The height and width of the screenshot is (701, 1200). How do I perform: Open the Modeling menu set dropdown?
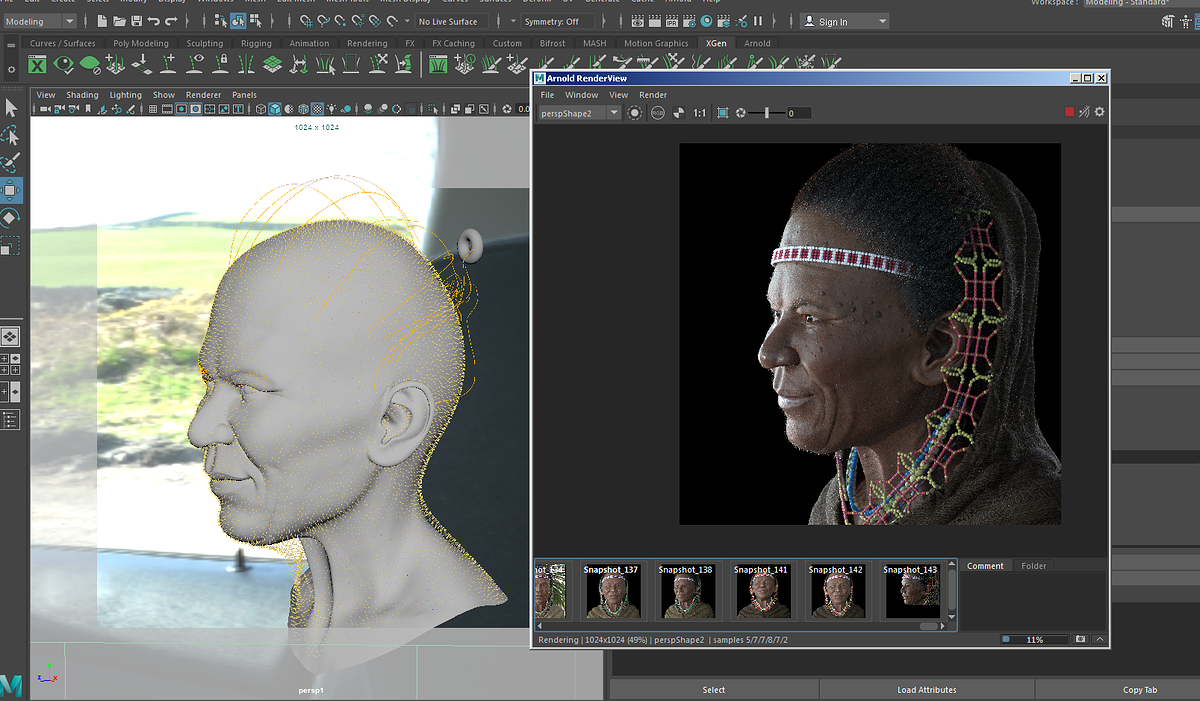pos(40,21)
